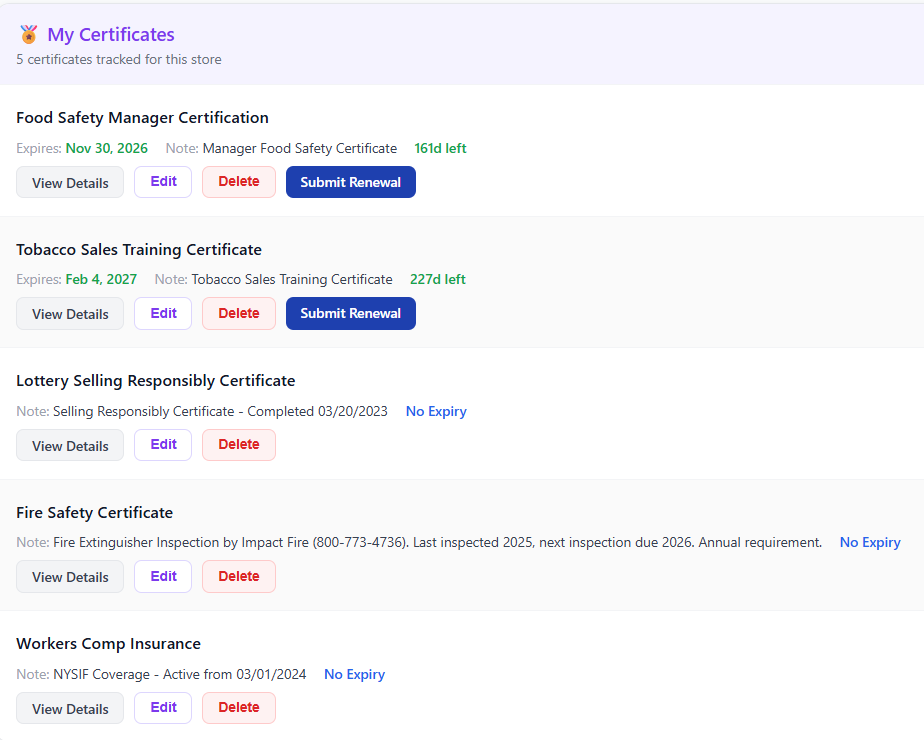View Details for Workers Comp Insurance

(70, 708)
